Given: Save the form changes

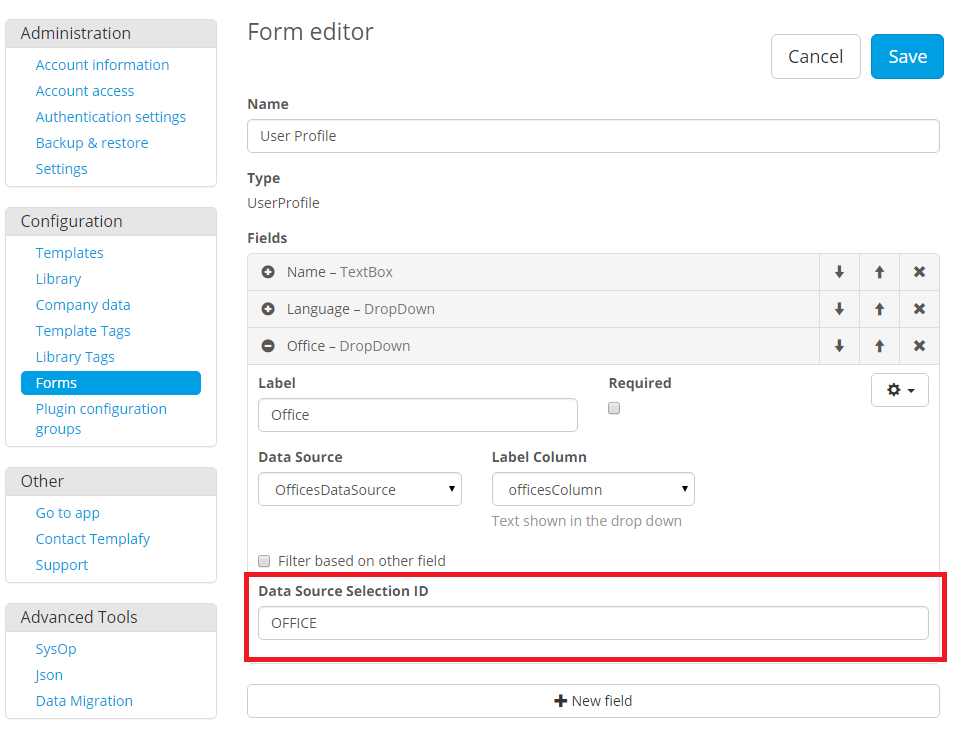Looking at the screenshot, I should coord(906,56).
